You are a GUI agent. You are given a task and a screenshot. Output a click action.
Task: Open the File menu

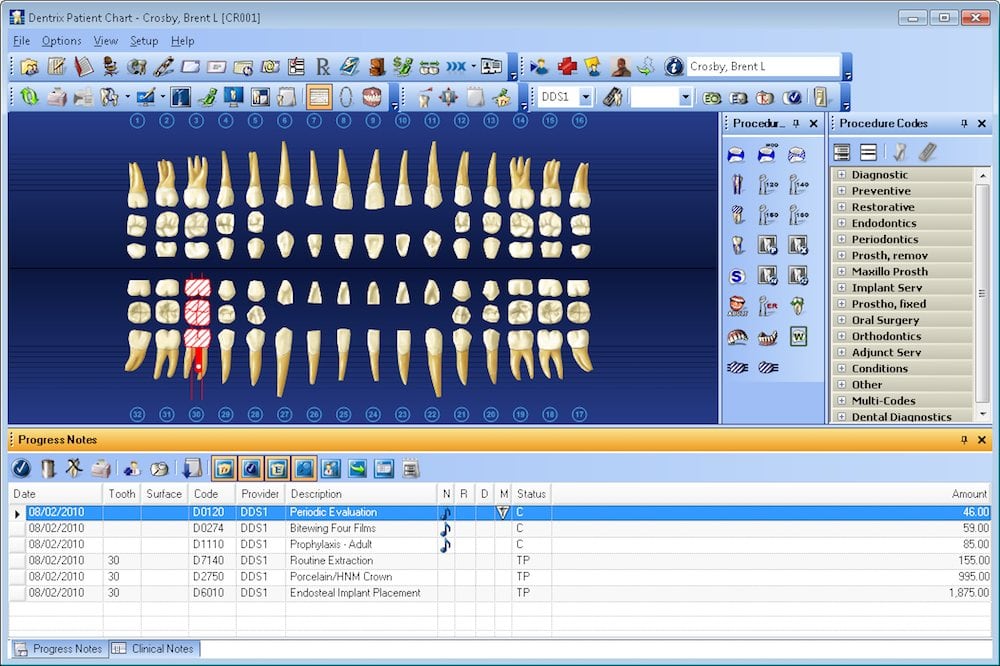[22, 41]
